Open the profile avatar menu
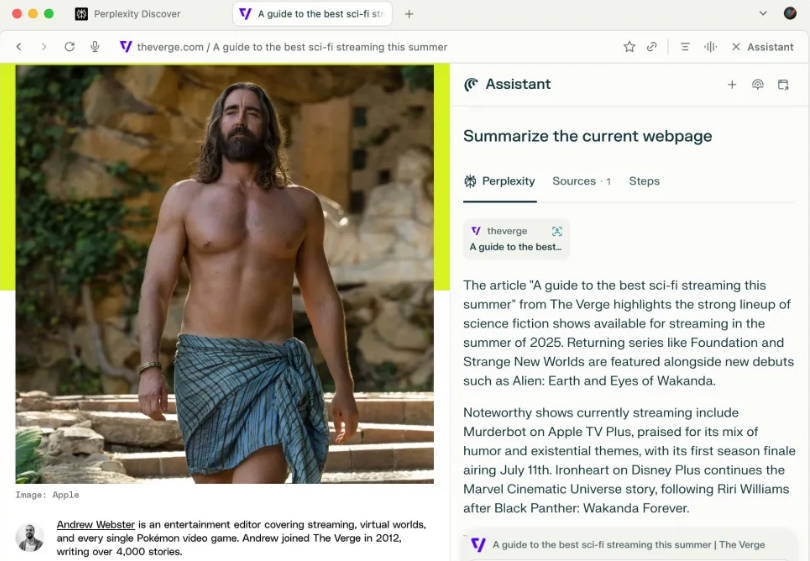Image resolution: width=810 pixels, height=561 pixels. click(790, 14)
